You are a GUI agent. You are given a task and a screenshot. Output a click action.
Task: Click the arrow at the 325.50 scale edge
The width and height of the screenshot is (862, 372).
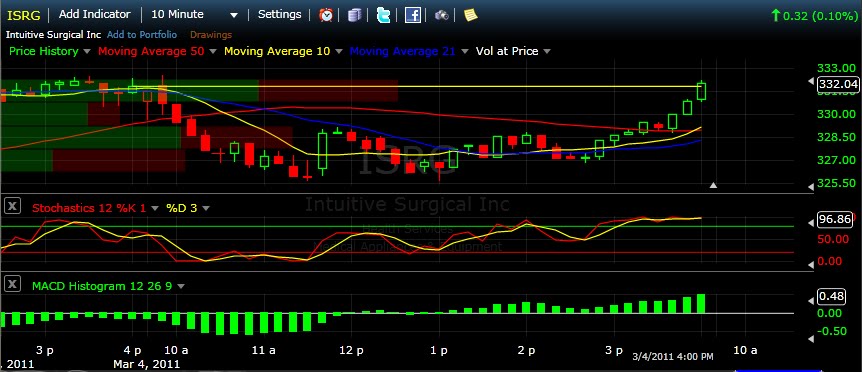pos(810,187)
